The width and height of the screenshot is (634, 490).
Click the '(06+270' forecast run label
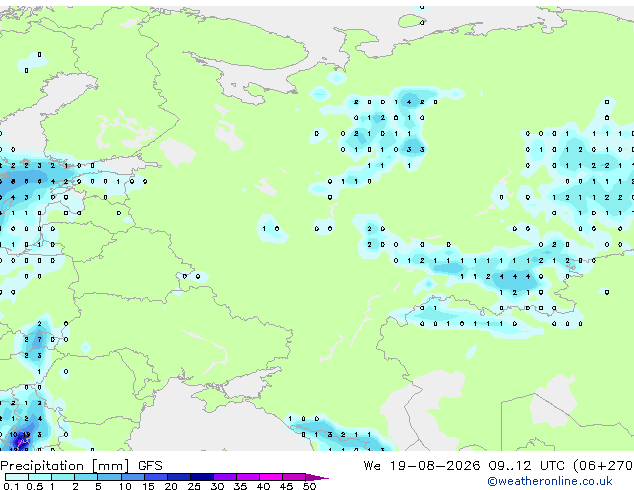pos(603,466)
